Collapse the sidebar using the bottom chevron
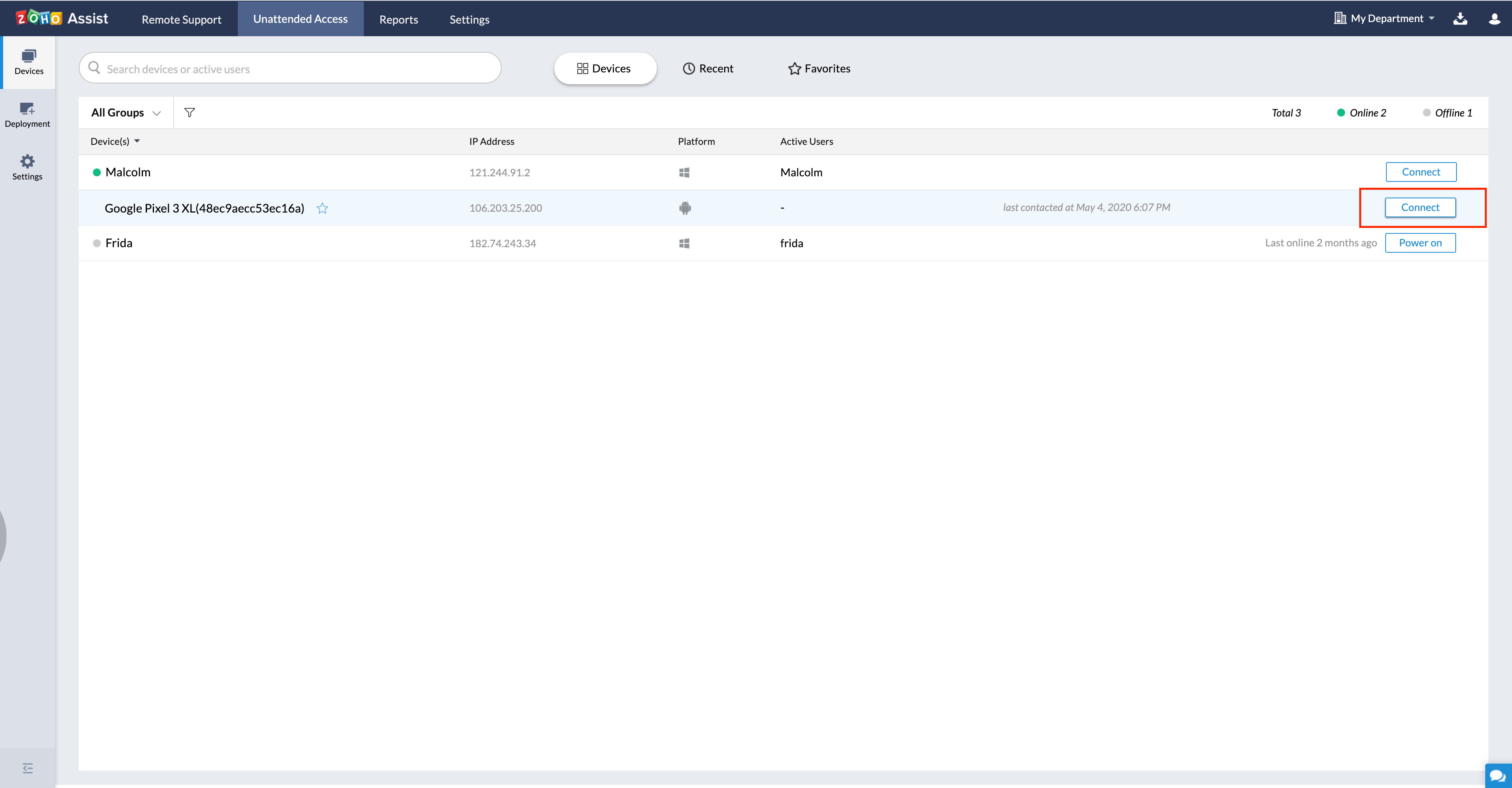Screen dimensions: 1512x788 [x=27, y=768]
